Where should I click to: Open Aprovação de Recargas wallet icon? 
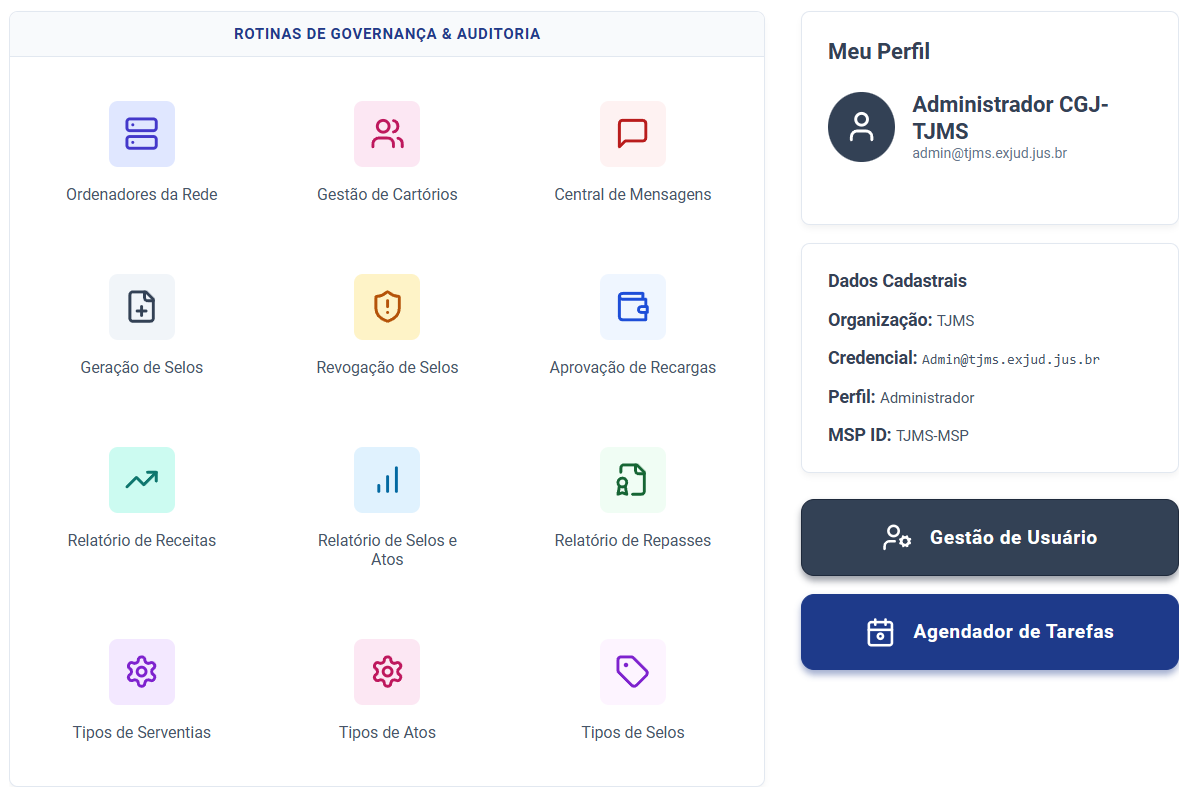632,307
